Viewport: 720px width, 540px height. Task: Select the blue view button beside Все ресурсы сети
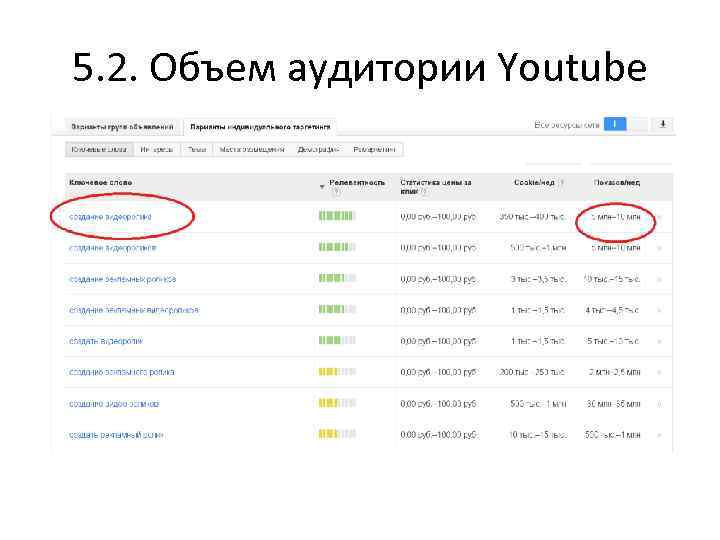click(615, 124)
